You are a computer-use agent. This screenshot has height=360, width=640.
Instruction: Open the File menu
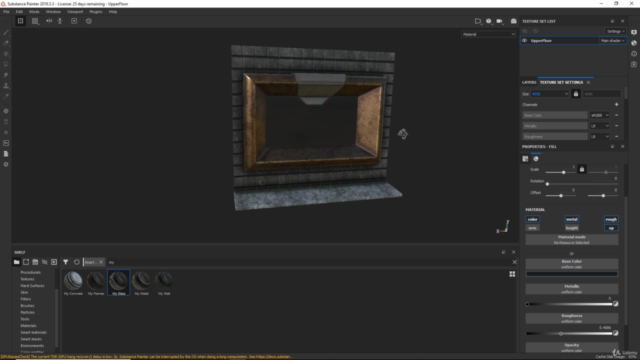[x=6, y=12]
